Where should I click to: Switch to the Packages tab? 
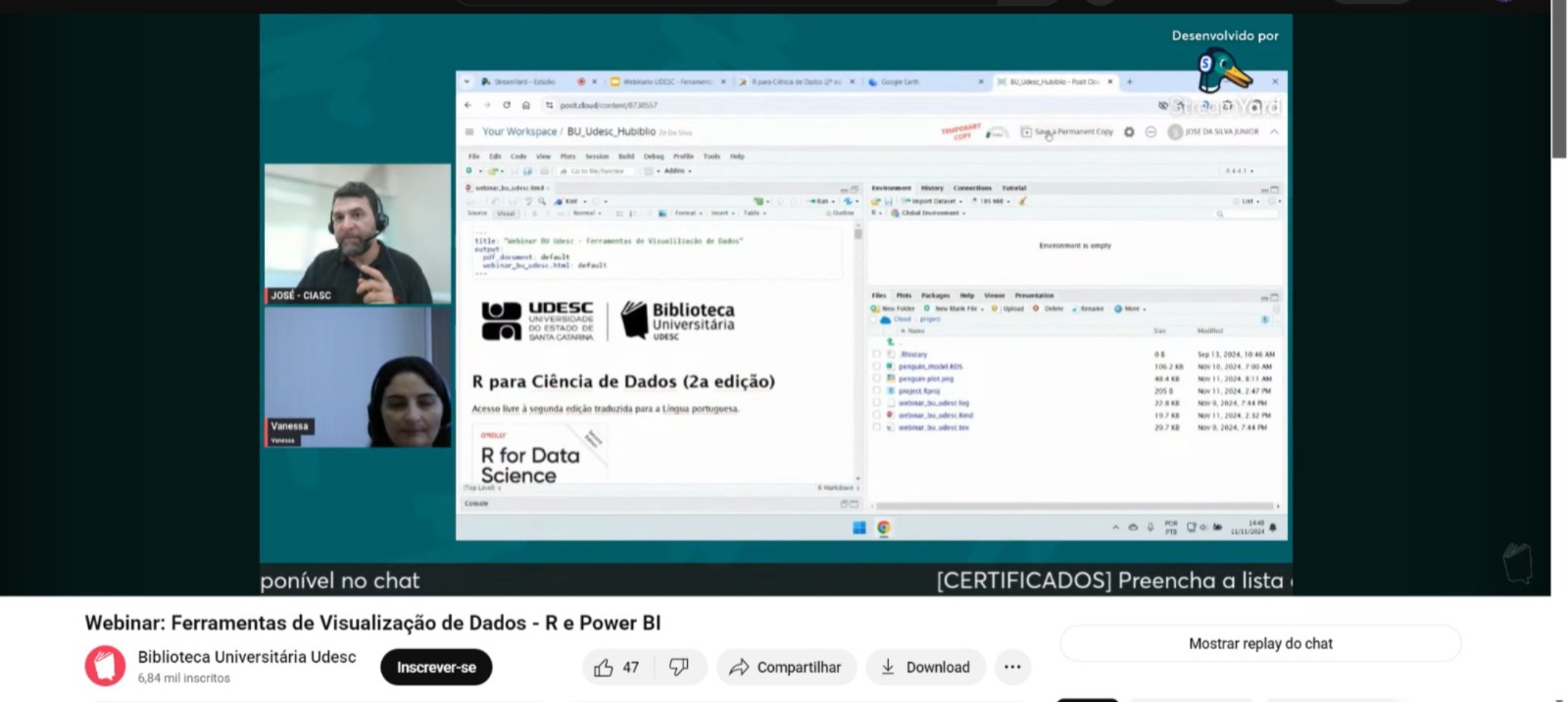pos(935,295)
